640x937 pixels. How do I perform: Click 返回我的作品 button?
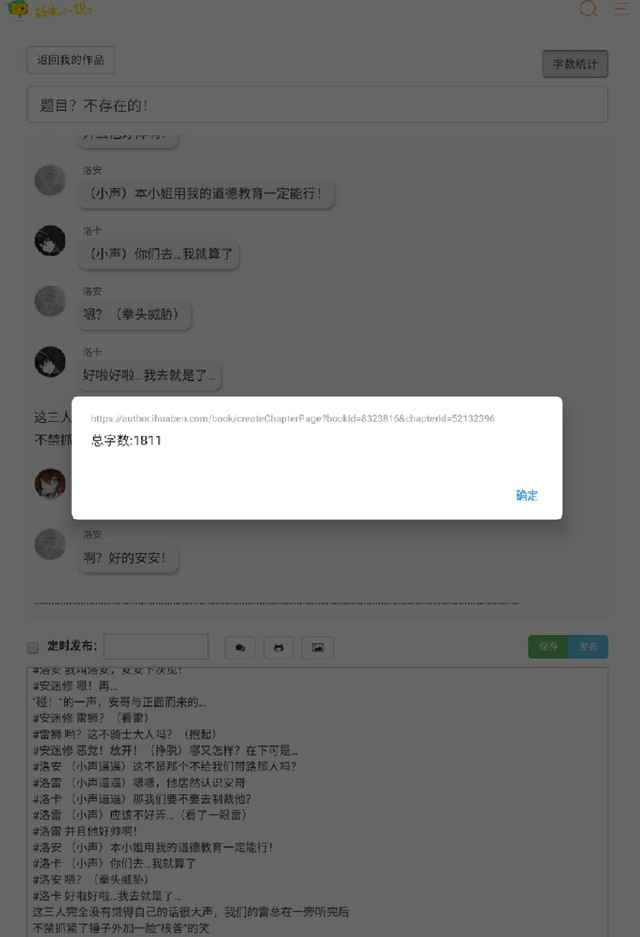[71, 60]
